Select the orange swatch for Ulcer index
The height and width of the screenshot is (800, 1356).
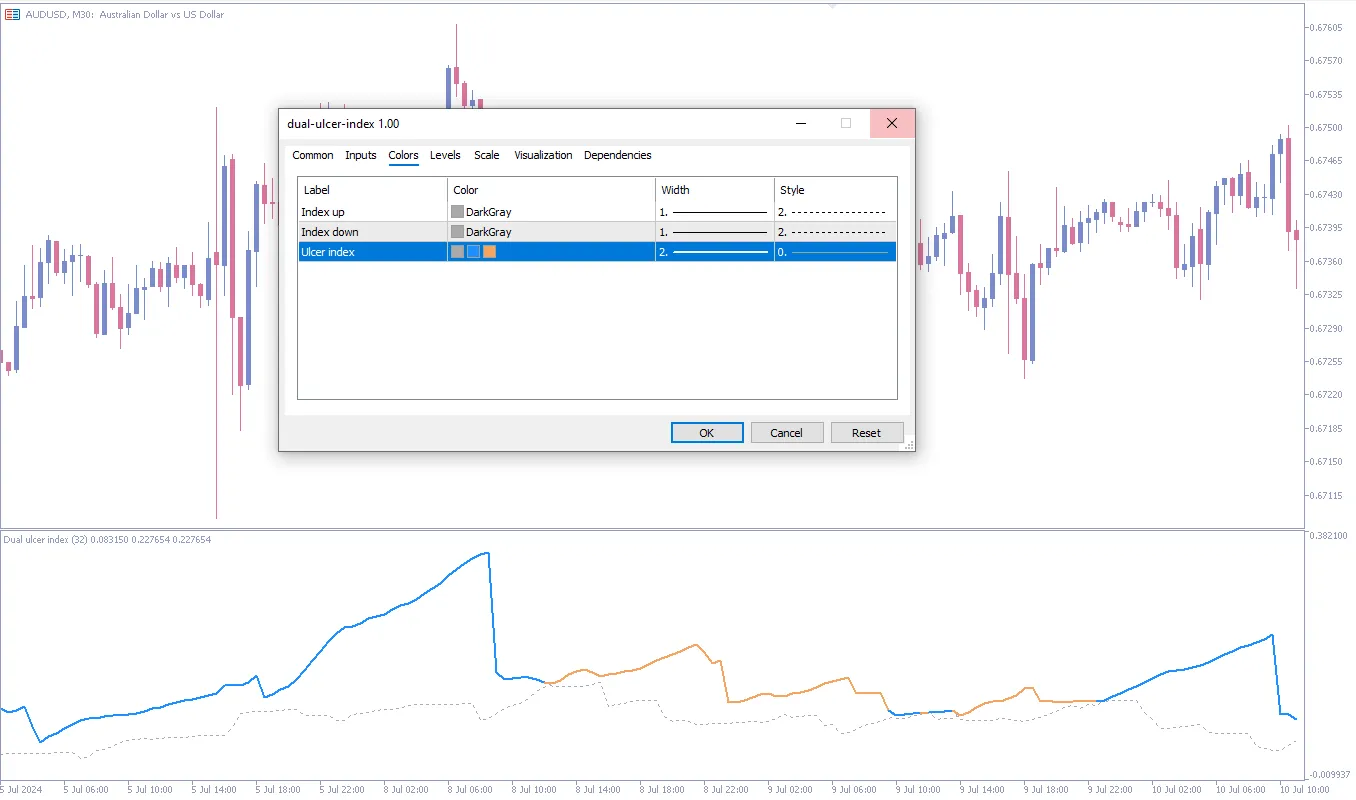[x=490, y=252]
